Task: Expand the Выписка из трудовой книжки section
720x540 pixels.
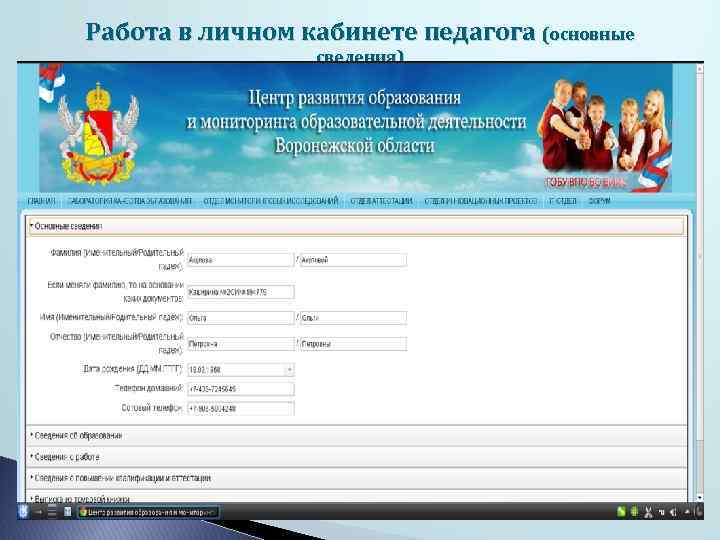Action: (x=356, y=497)
